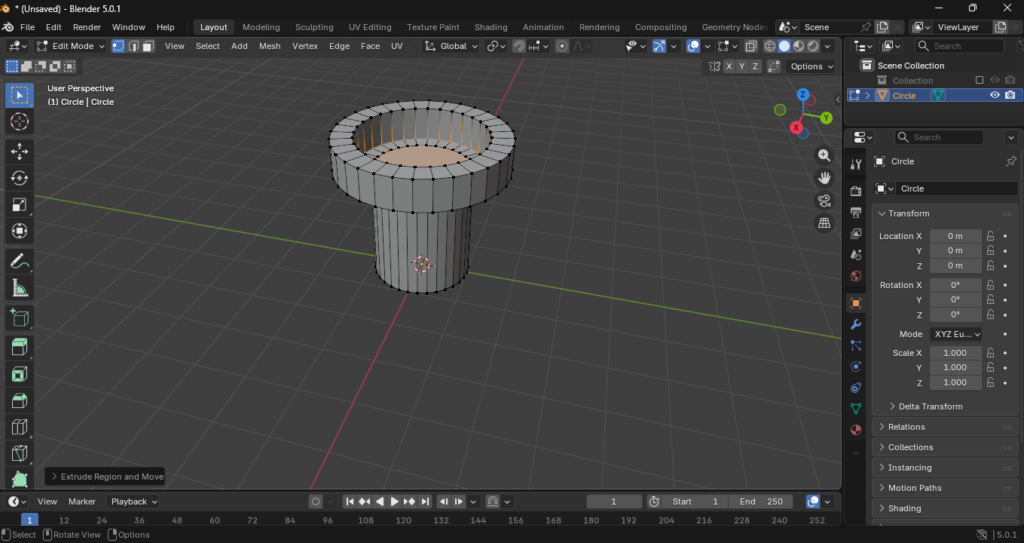Expand the Delta Transform section
1024x543 pixels.
(930, 406)
